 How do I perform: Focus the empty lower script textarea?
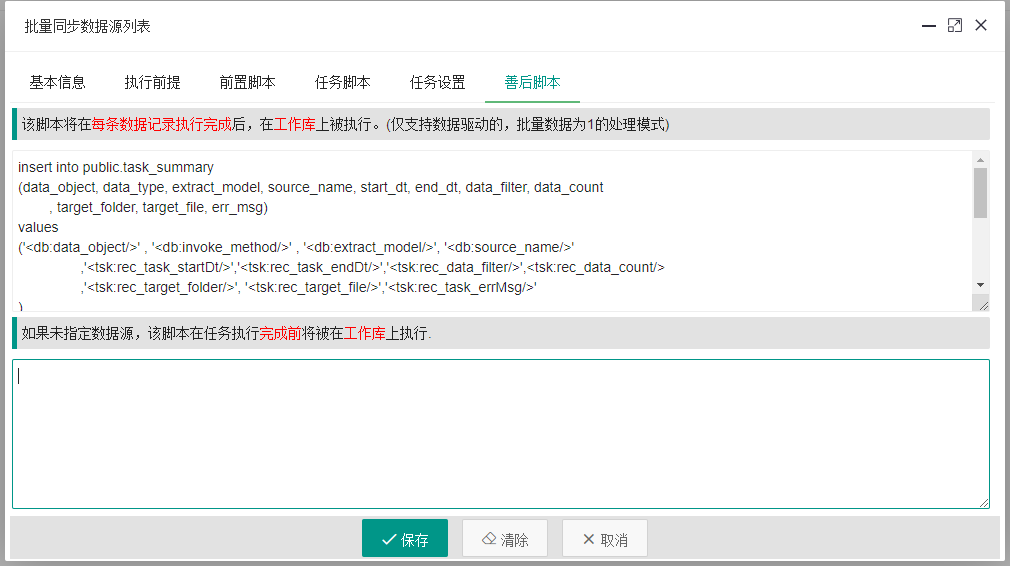point(500,434)
